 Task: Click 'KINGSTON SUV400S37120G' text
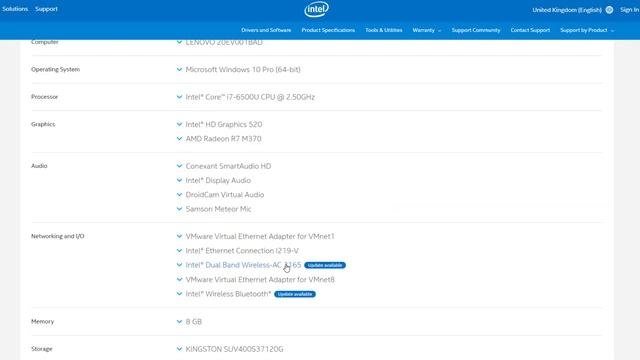coord(234,349)
